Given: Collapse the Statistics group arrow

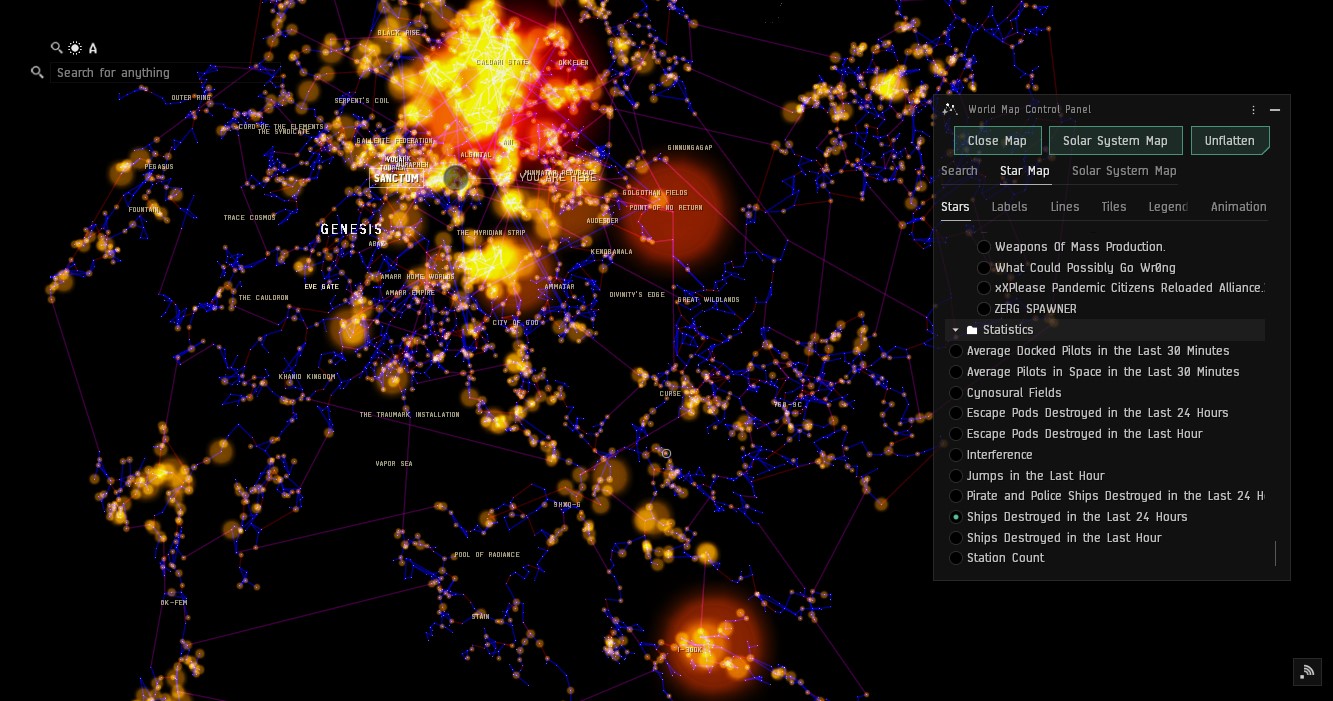Looking at the screenshot, I should (x=956, y=330).
